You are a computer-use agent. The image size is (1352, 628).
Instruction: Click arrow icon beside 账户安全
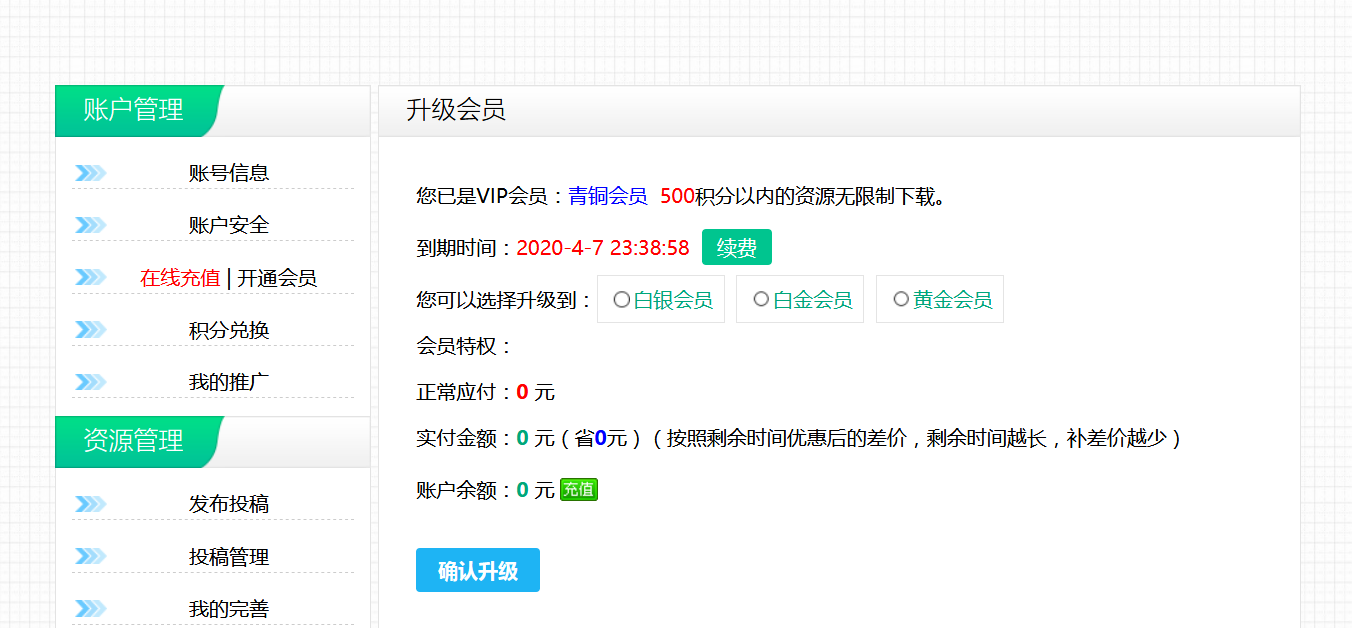90,225
